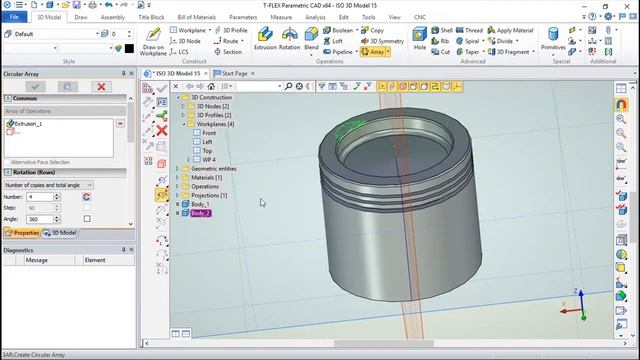Expand the 3D Nodes [2] folder
The height and width of the screenshot is (360, 640).
(183, 106)
